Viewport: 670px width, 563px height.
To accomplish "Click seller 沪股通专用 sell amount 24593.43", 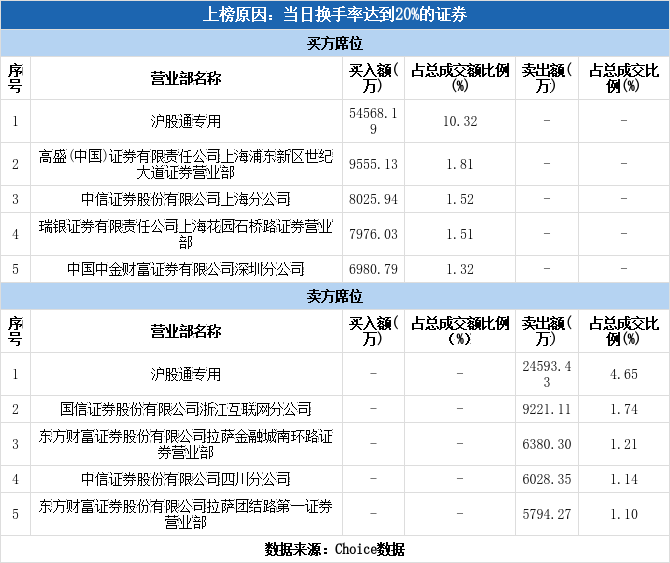I will pos(547,374).
